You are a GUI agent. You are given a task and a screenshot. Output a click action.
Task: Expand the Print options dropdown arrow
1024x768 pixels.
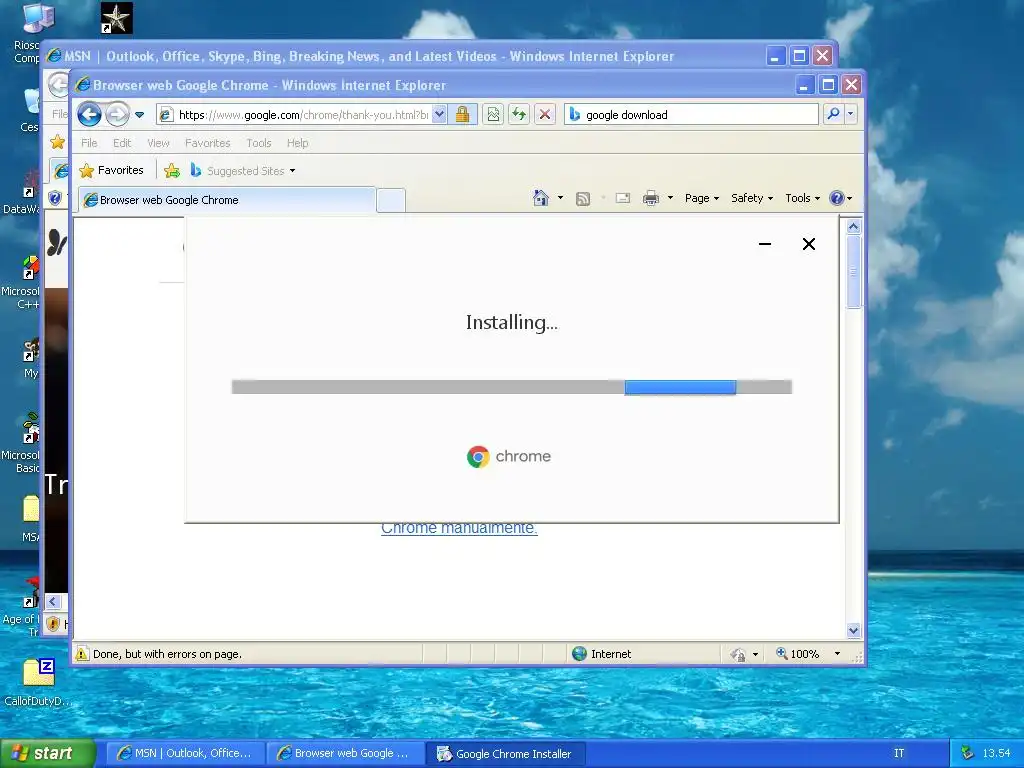tap(670, 198)
